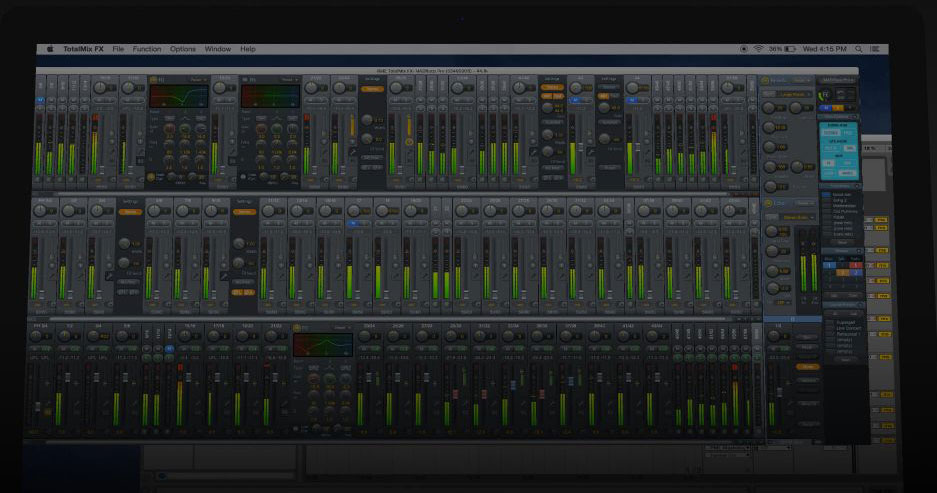Open the Help menu
937x493 pixels.
(x=247, y=49)
